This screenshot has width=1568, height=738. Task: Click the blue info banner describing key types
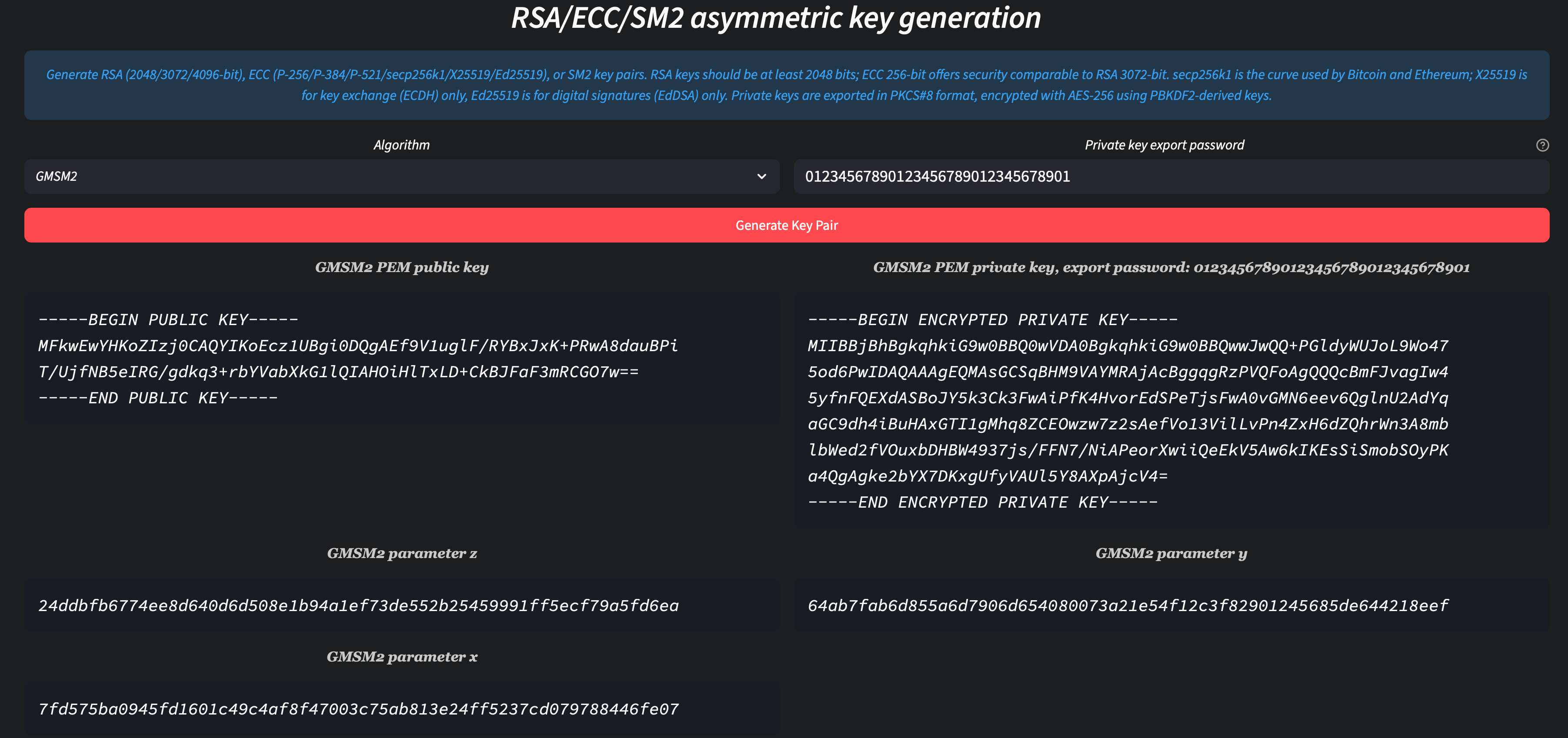pyautogui.click(x=787, y=85)
